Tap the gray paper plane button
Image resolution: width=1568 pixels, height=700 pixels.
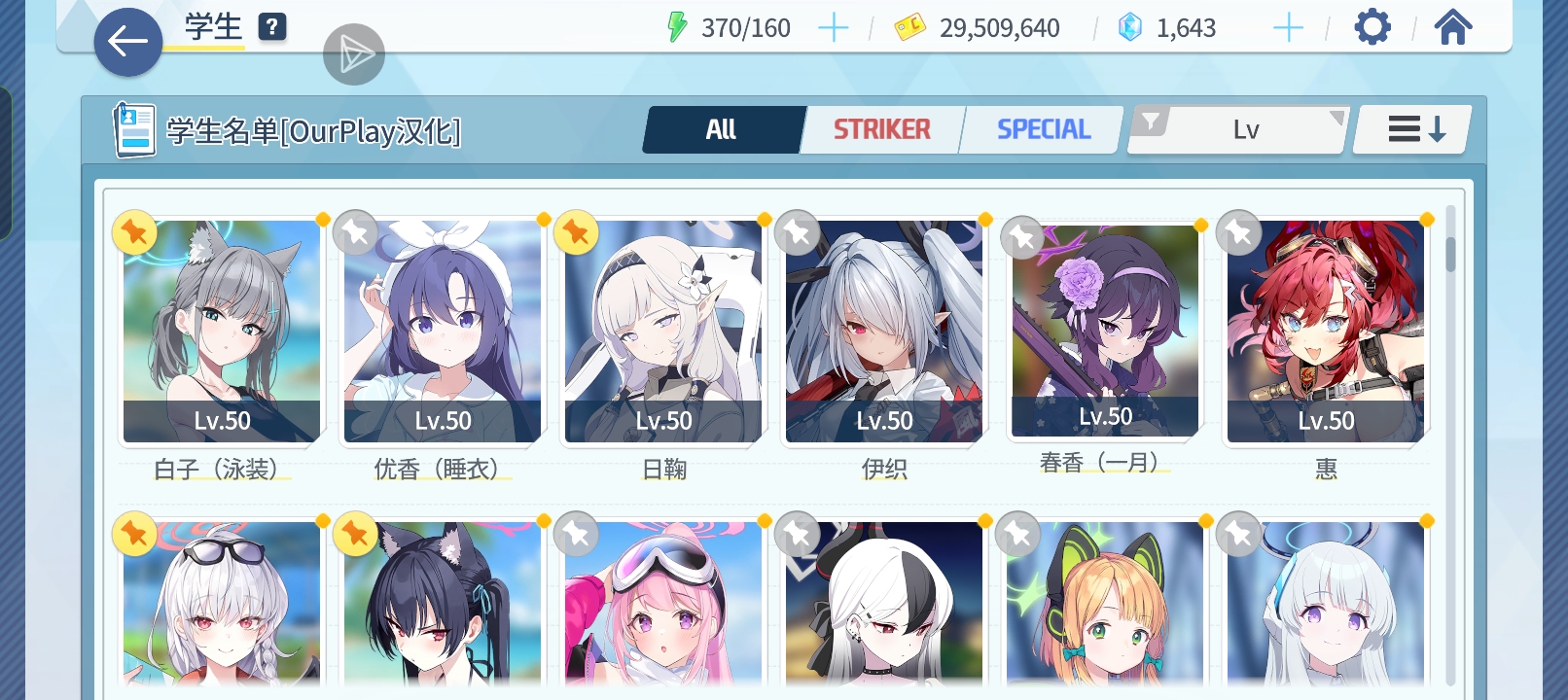[354, 54]
